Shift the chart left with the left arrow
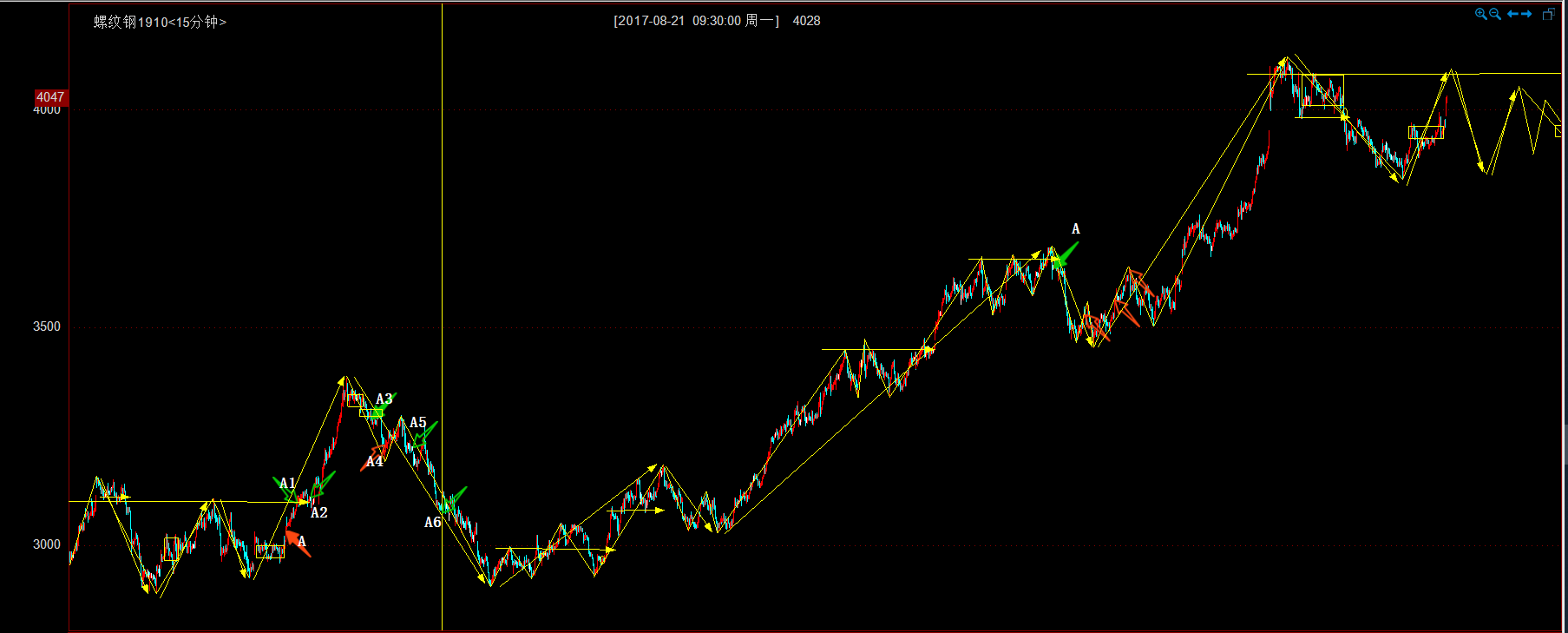1568x633 pixels. tap(1512, 14)
